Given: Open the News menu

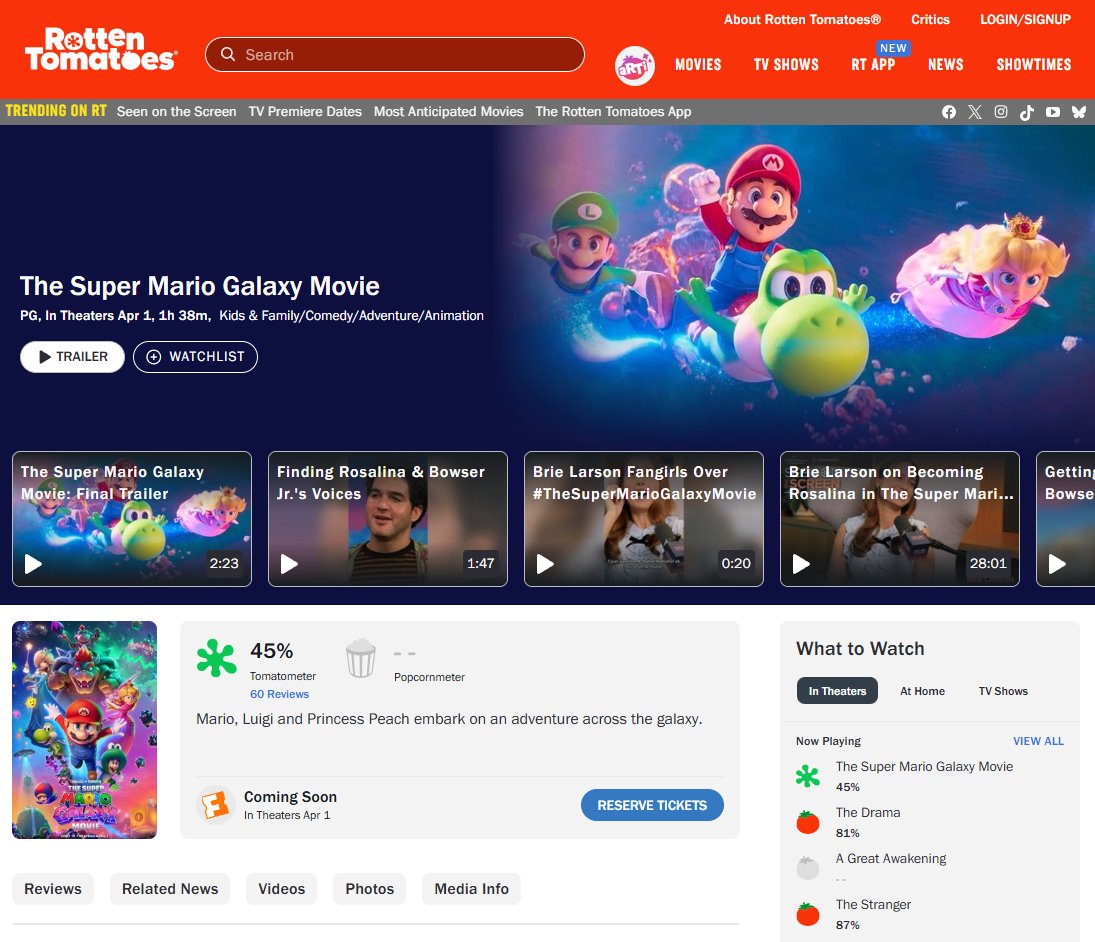Looking at the screenshot, I should (946, 65).
